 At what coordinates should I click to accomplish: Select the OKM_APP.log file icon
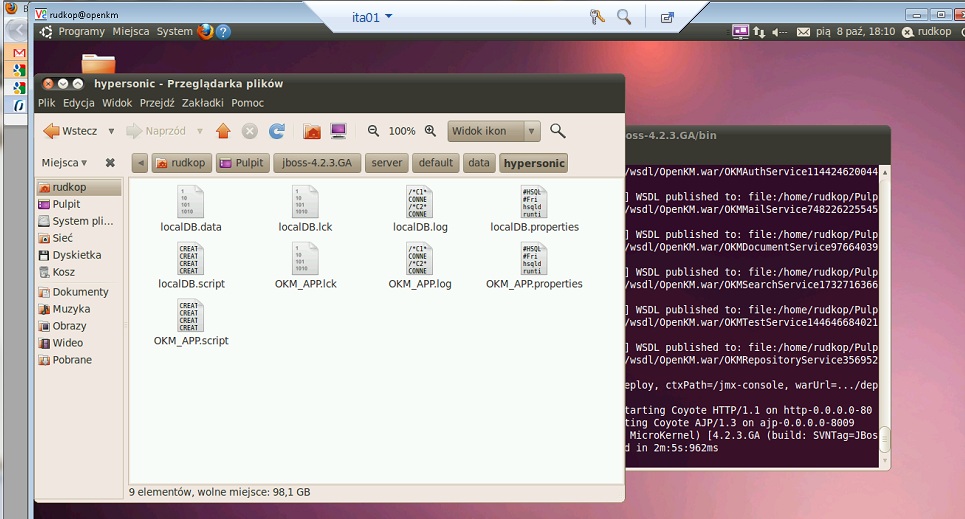point(420,258)
